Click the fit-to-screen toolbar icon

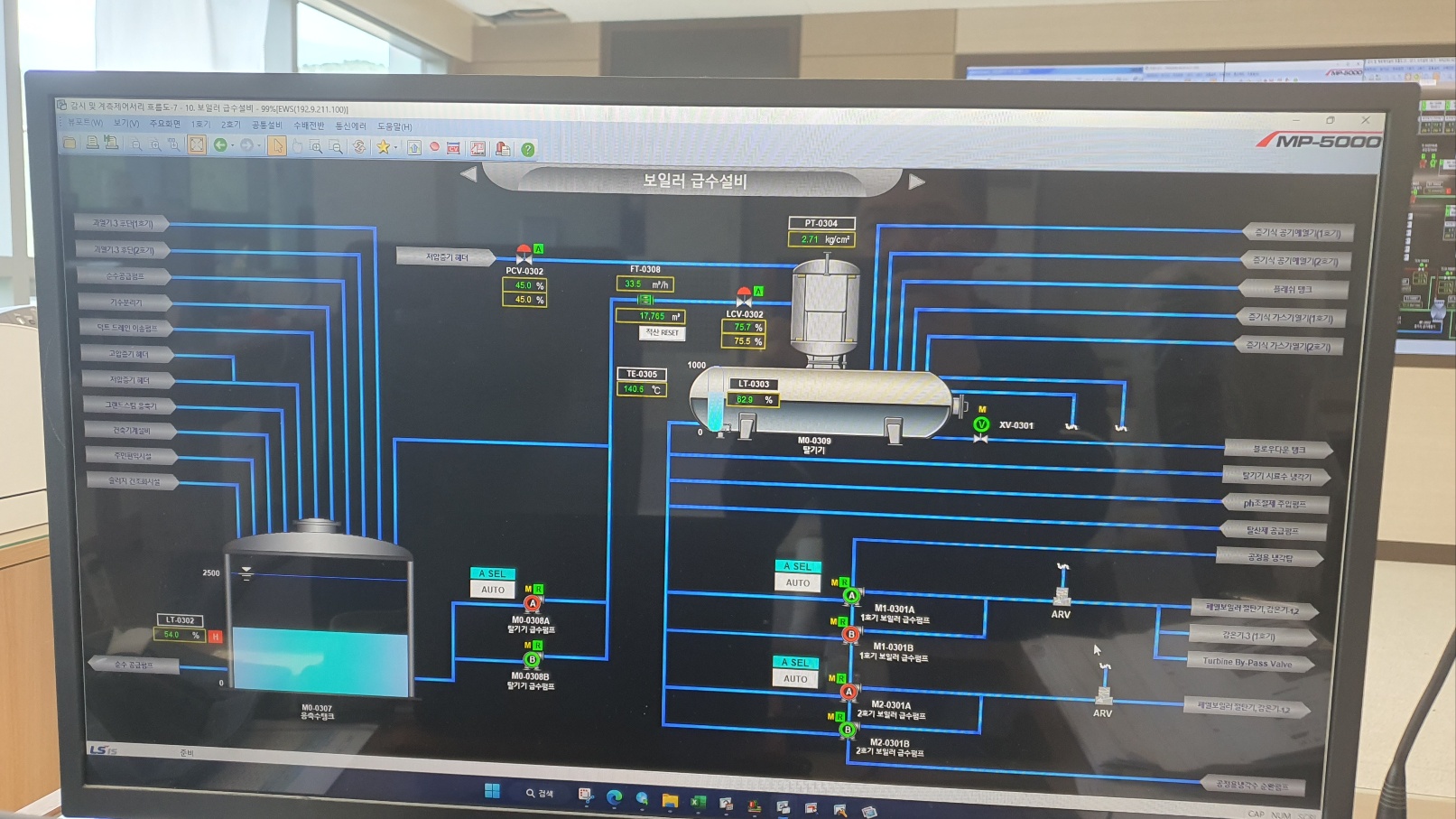197,144
